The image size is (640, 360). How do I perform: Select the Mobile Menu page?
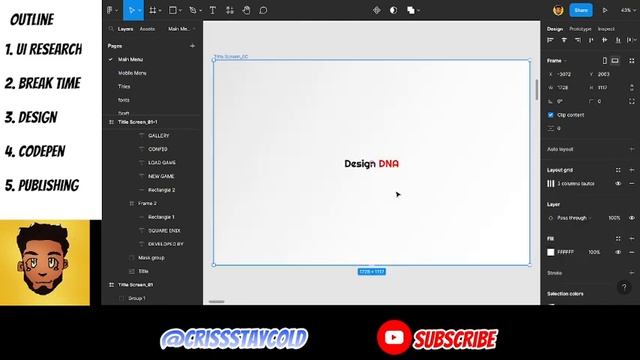click(132, 73)
